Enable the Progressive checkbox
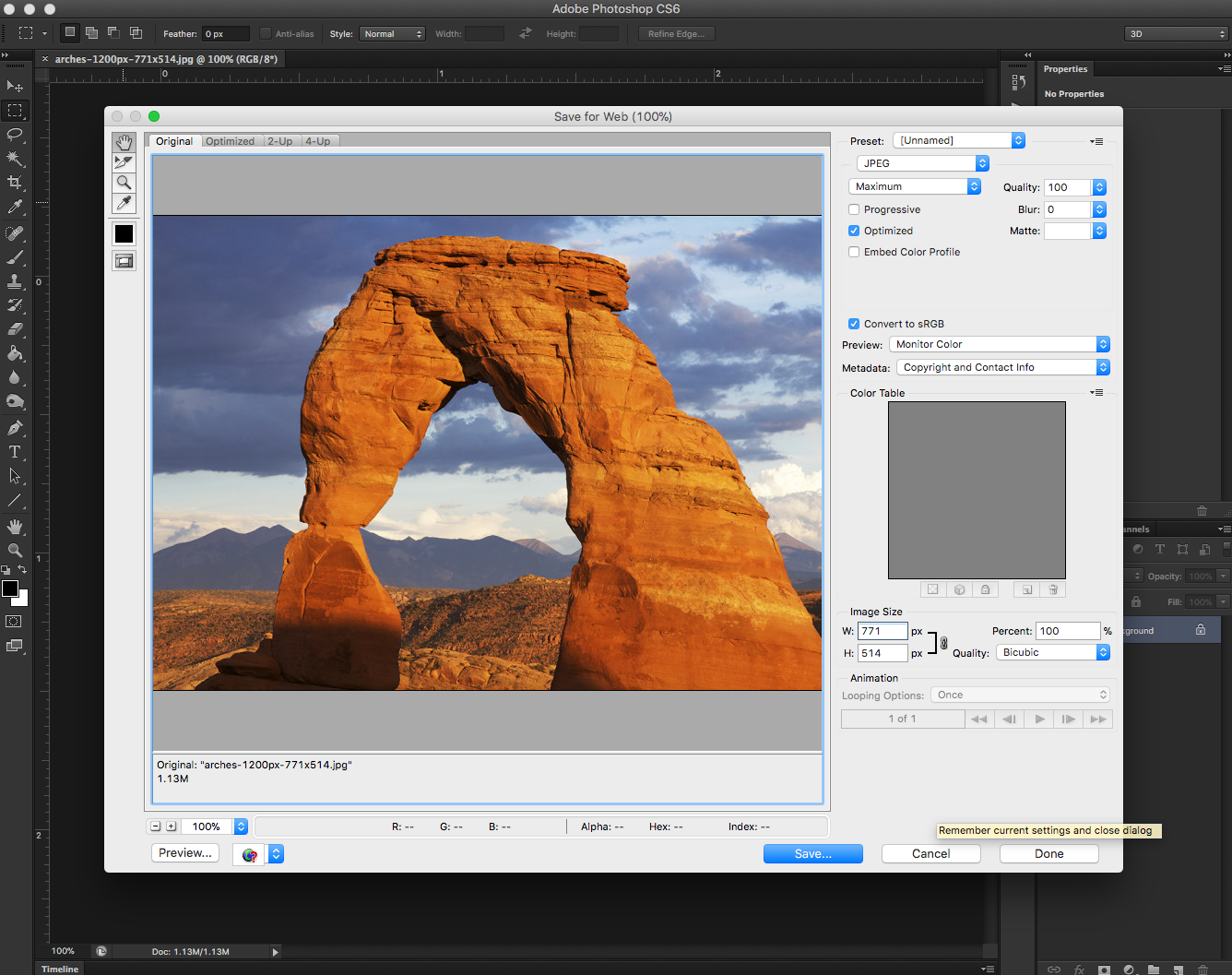 coord(854,209)
